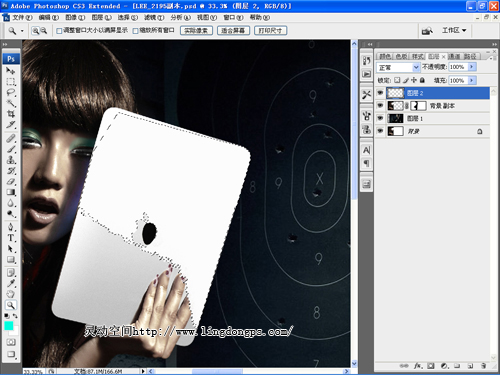Add a layer style with fx icon
Viewport: 500px width, 375px height.
(418, 366)
